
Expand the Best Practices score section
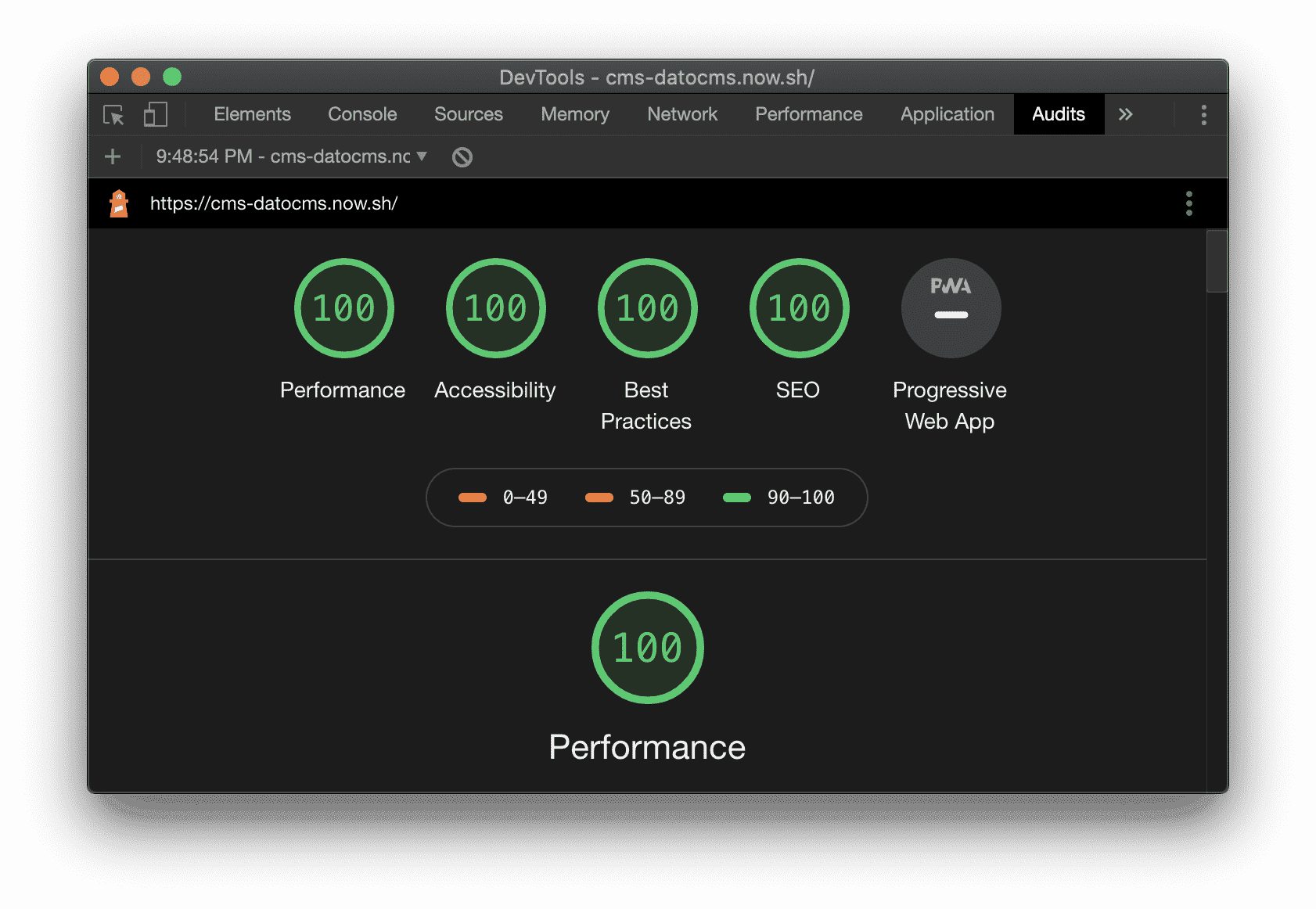point(646,307)
